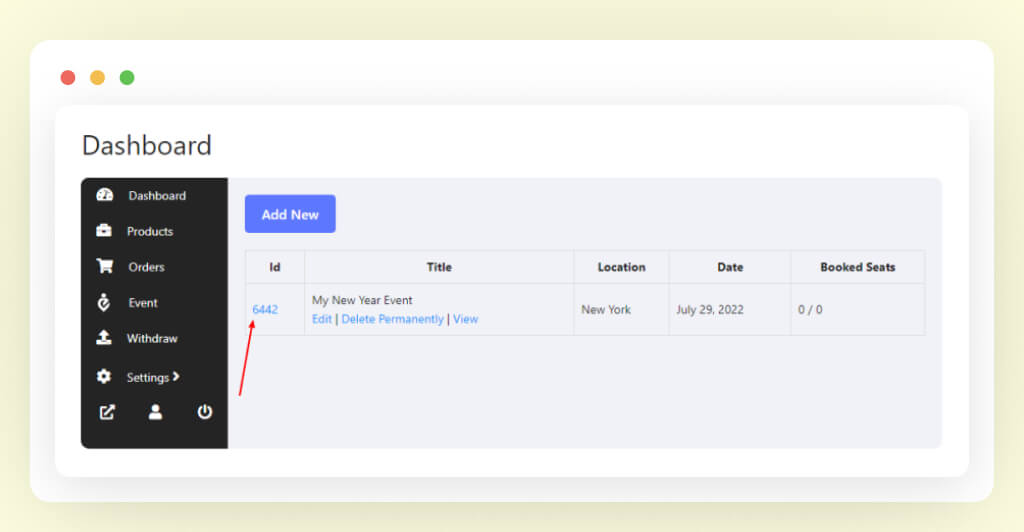Click the My New Year Event title text
The width and height of the screenshot is (1024, 532).
(x=362, y=300)
